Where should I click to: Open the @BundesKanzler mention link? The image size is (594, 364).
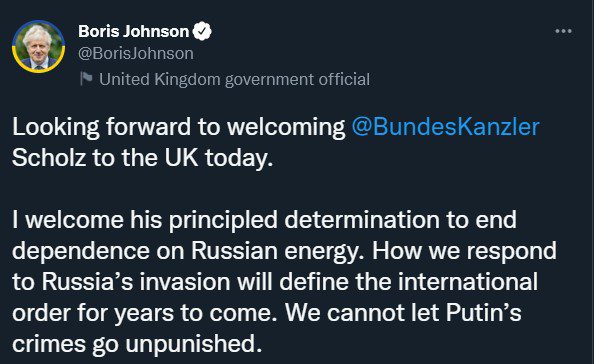(446, 127)
